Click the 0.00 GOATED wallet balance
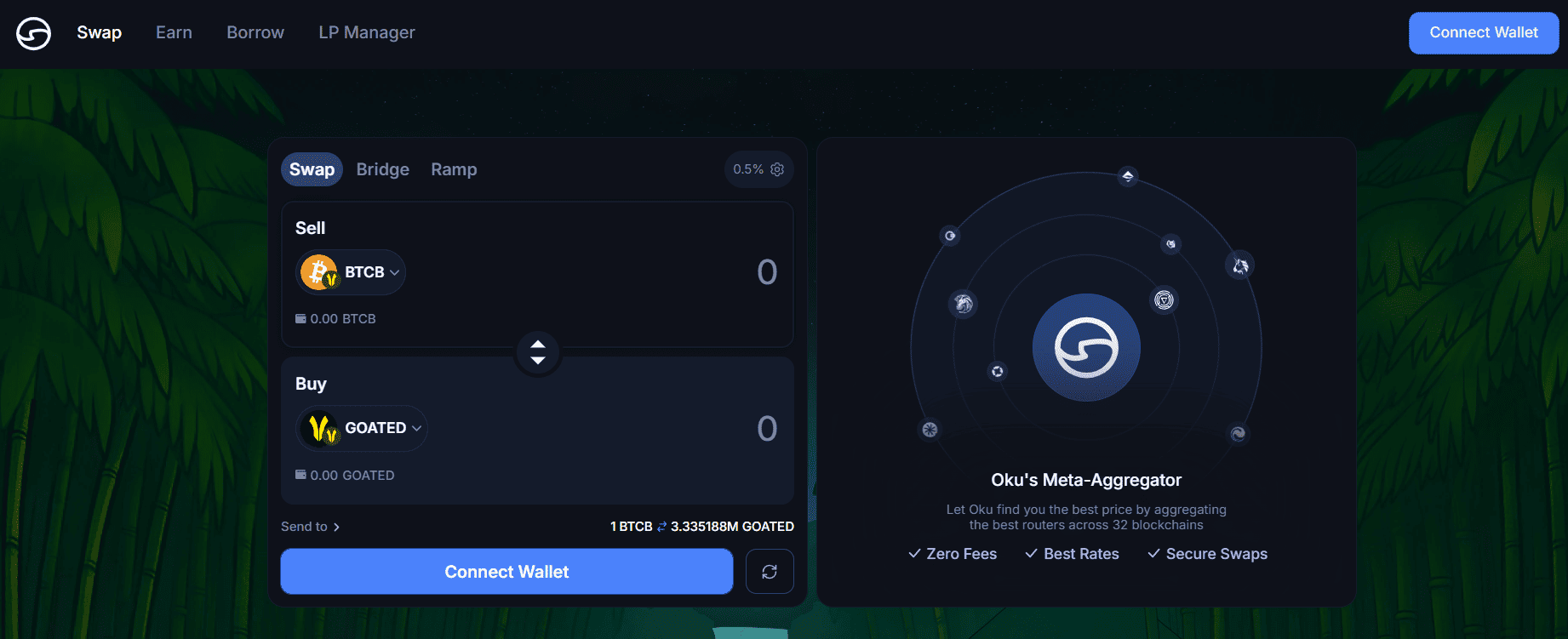 tap(345, 475)
